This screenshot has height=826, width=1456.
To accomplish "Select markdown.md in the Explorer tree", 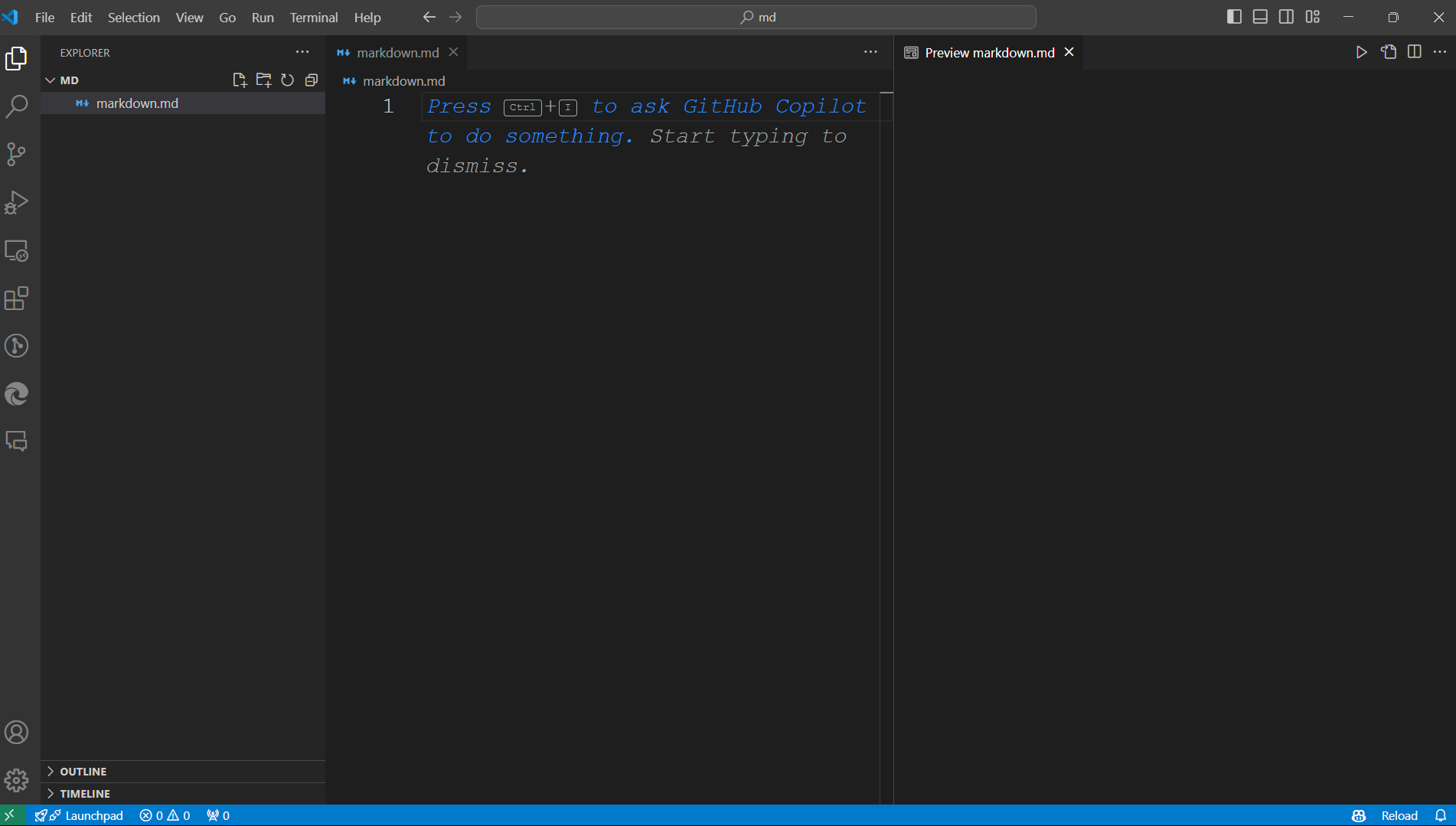I will tap(183, 103).
